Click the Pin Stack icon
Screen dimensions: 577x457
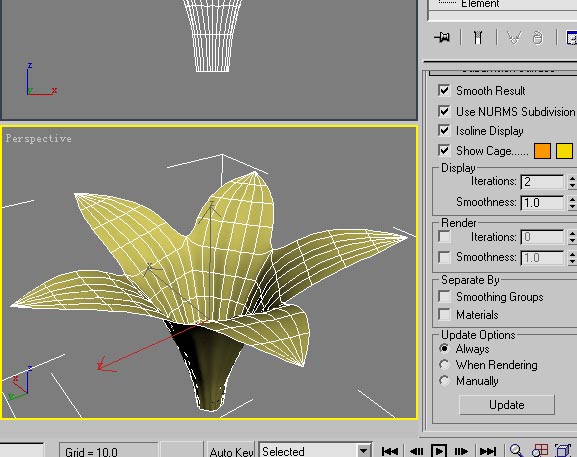tap(442, 37)
